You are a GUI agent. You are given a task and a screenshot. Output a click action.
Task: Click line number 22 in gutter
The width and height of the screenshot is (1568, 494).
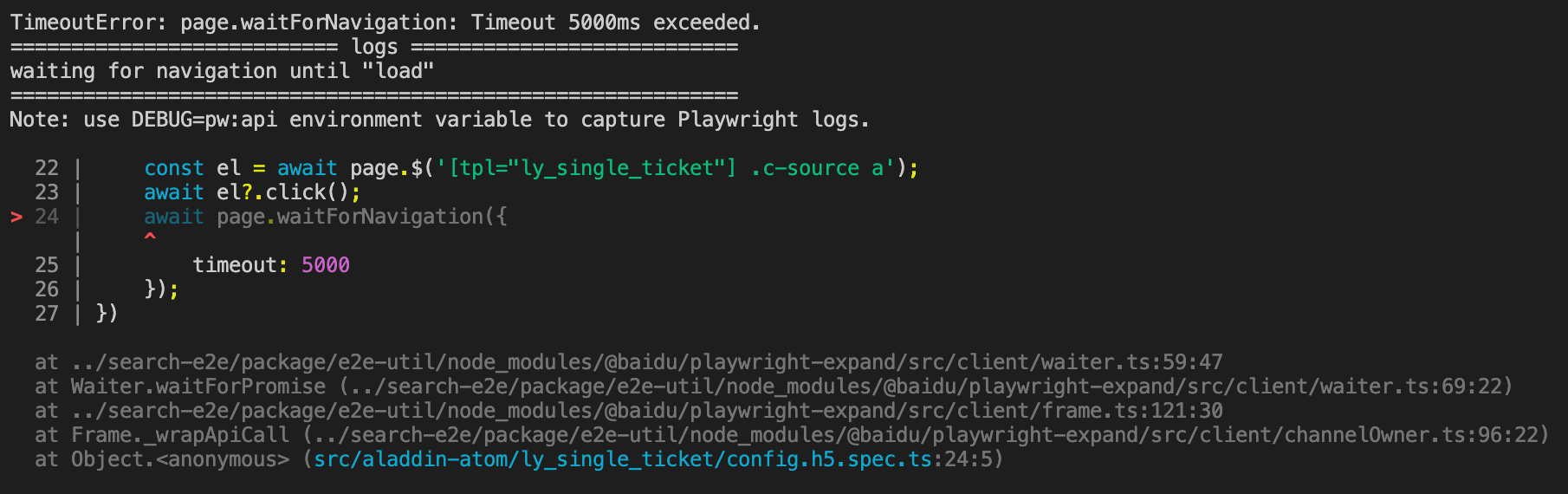click(47, 168)
